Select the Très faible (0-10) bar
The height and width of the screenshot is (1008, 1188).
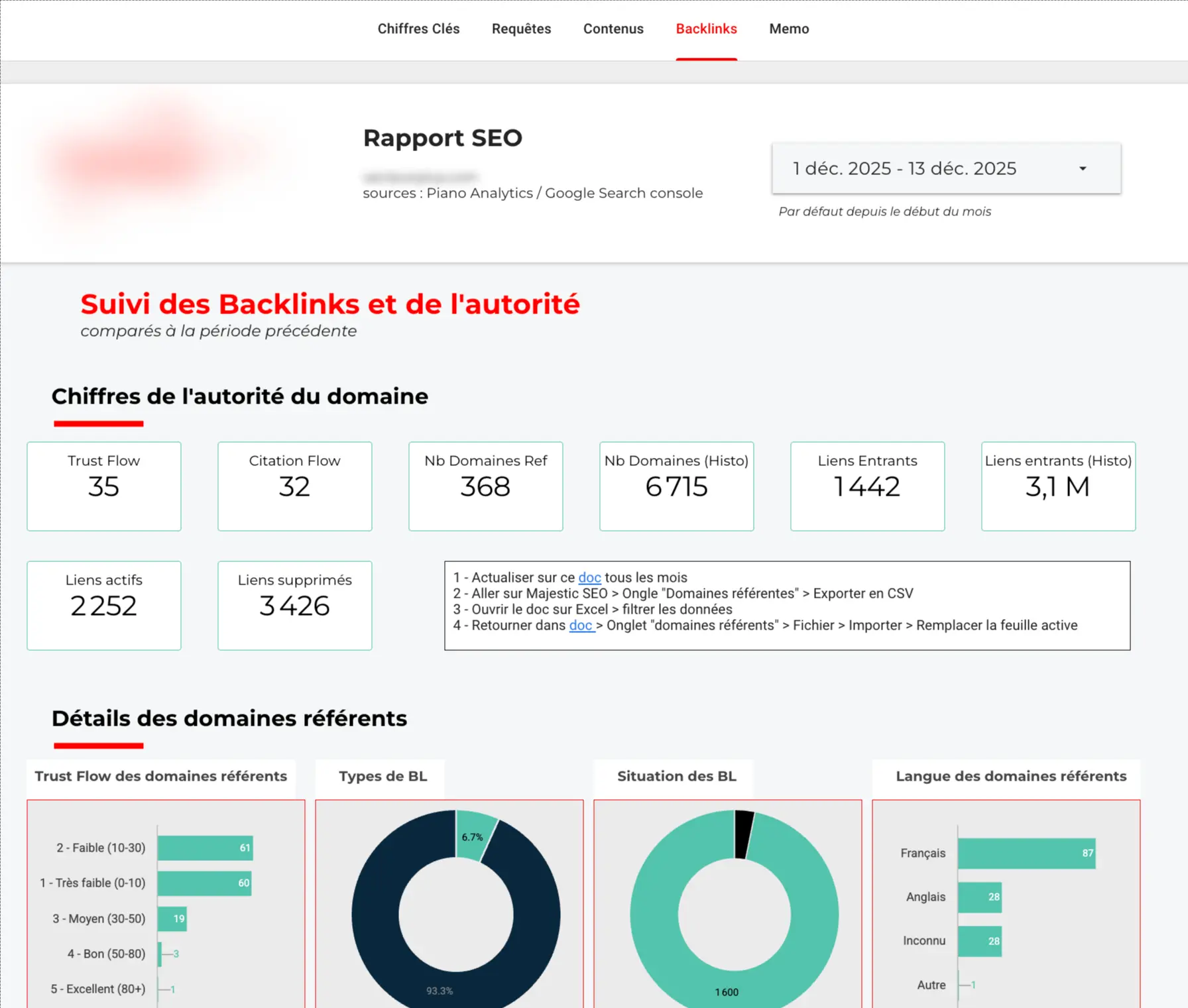[x=204, y=883]
